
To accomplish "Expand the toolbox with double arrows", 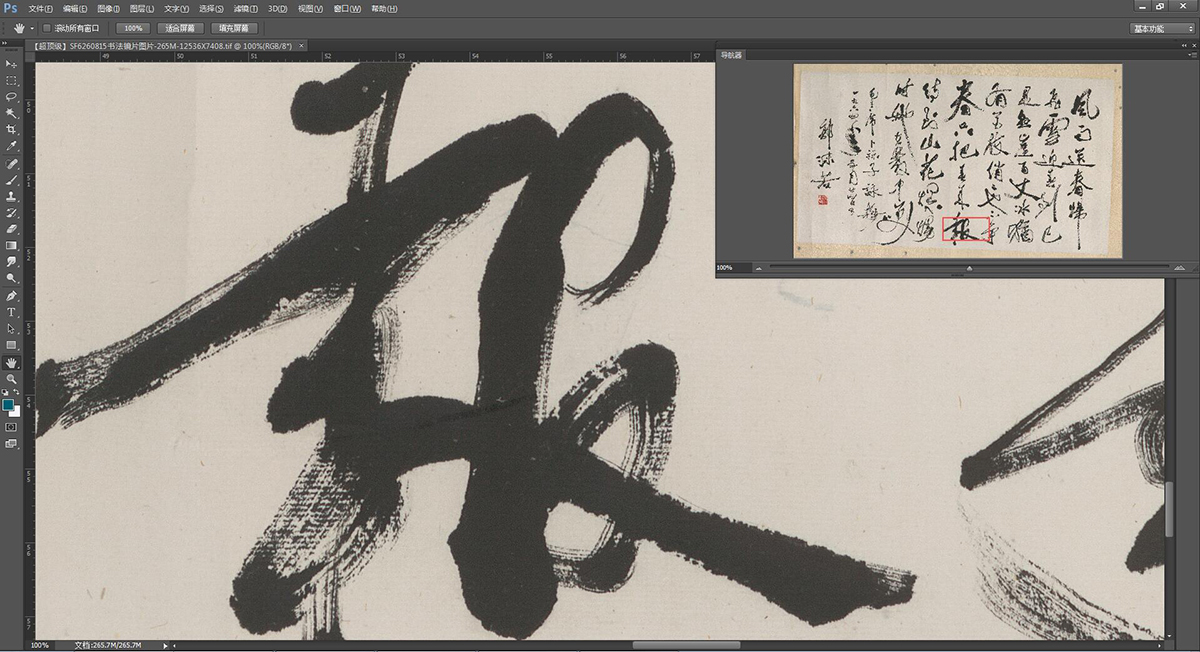I will tap(6, 45).
